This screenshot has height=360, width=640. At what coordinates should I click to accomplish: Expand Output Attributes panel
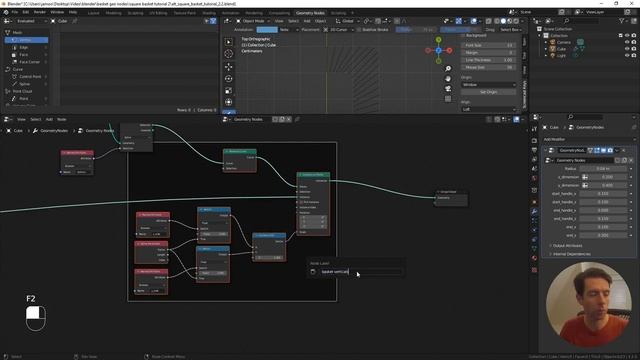tap(567, 246)
